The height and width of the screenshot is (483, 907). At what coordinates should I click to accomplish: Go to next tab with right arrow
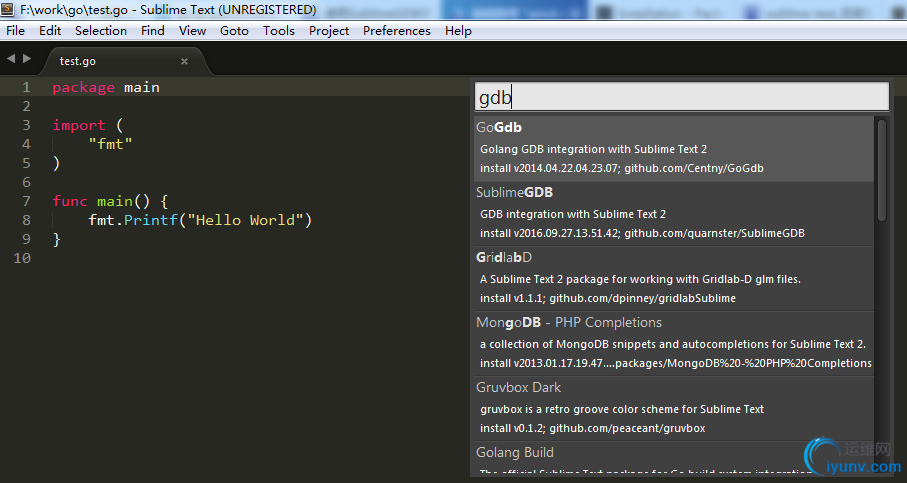27,58
